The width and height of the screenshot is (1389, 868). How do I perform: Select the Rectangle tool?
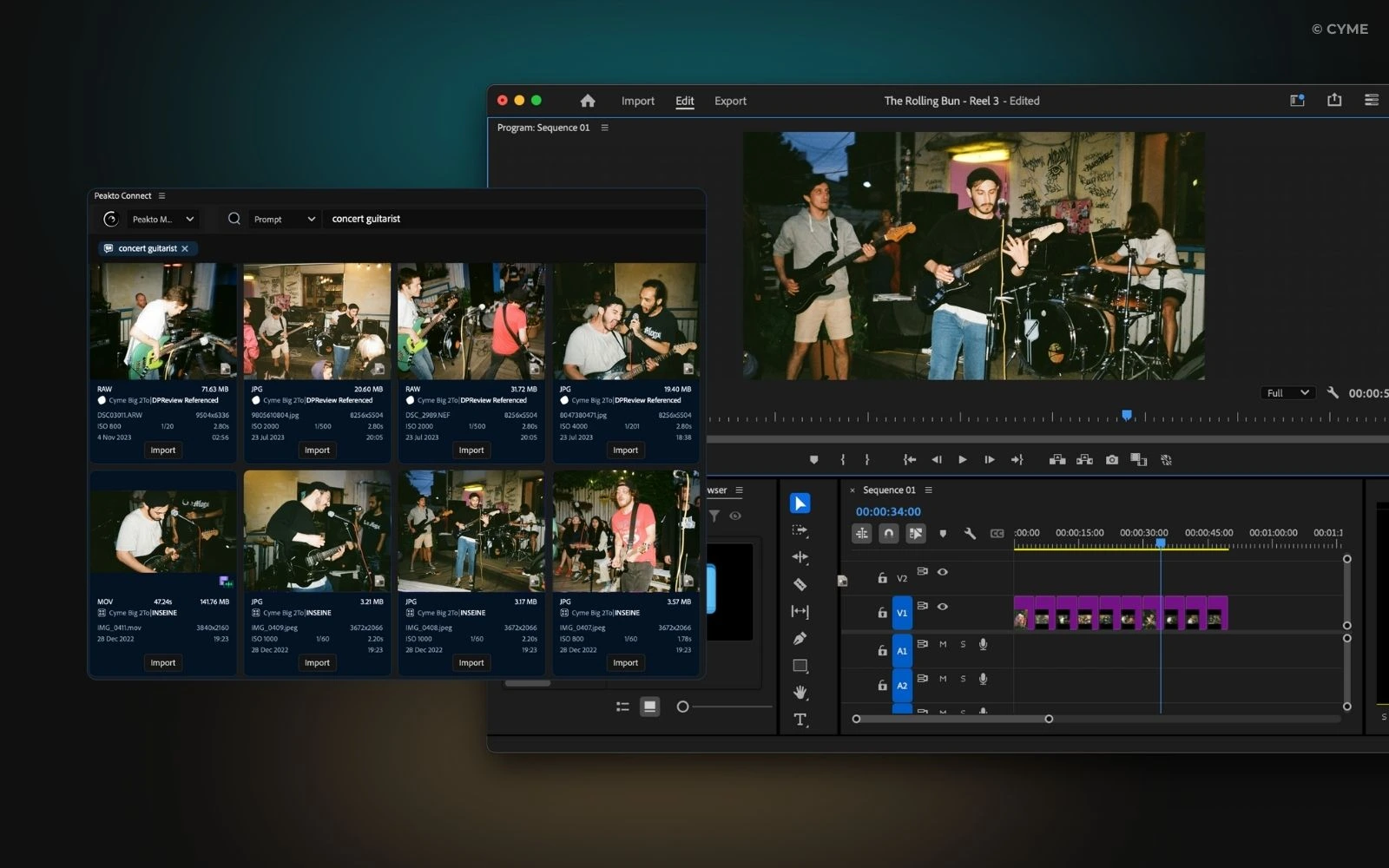click(x=800, y=666)
